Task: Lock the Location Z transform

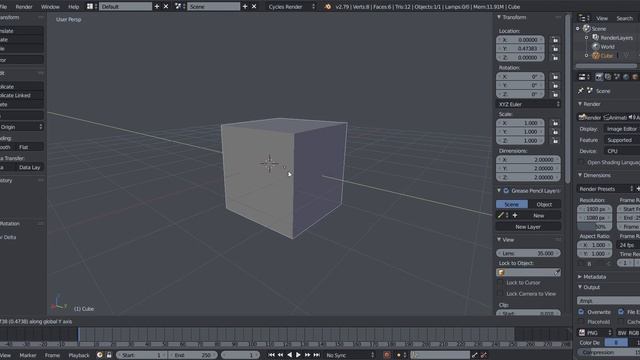Action: (x=555, y=58)
